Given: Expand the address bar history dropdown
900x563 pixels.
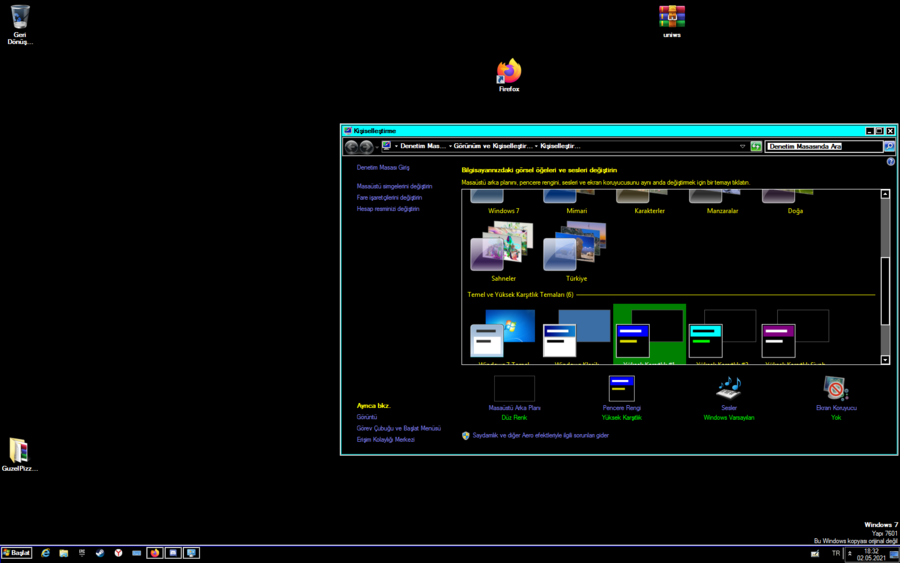Looking at the screenshot, I should click(742, 146).
